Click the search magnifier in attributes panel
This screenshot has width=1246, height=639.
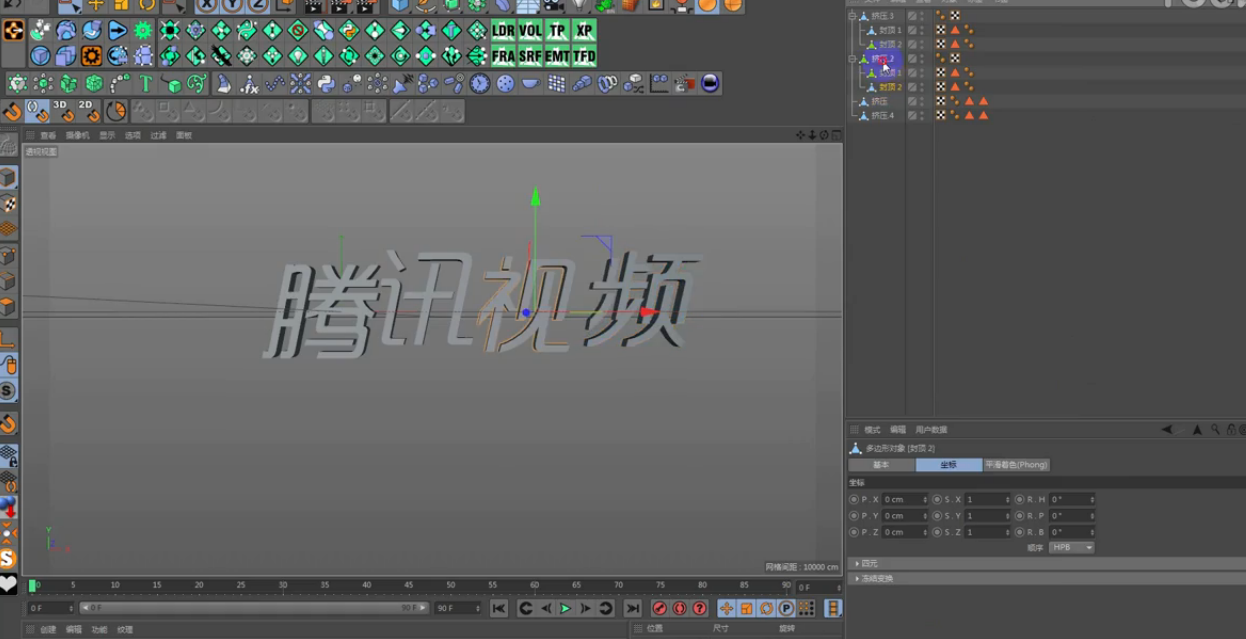[1215, 430]
